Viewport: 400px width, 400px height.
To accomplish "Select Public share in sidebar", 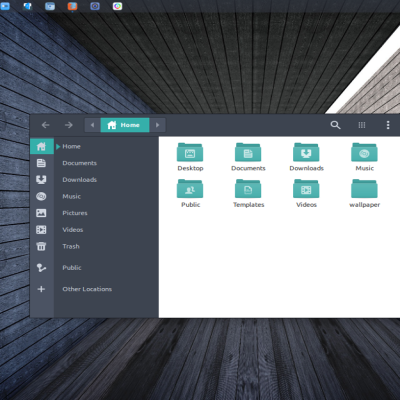I will point(72,268).
